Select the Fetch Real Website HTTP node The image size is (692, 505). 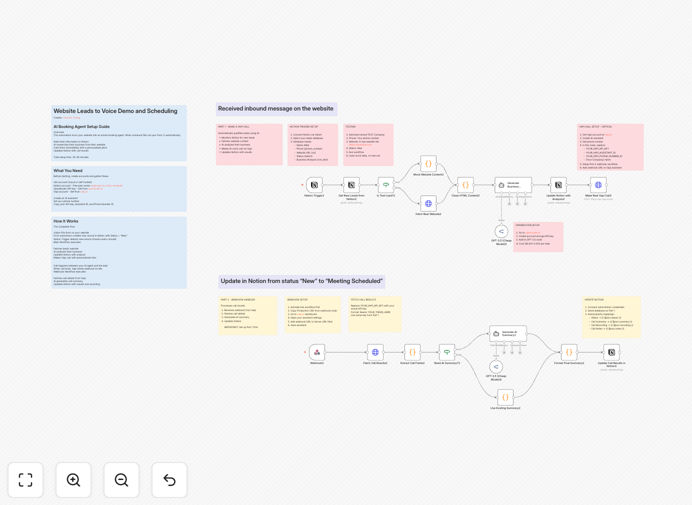428,204
